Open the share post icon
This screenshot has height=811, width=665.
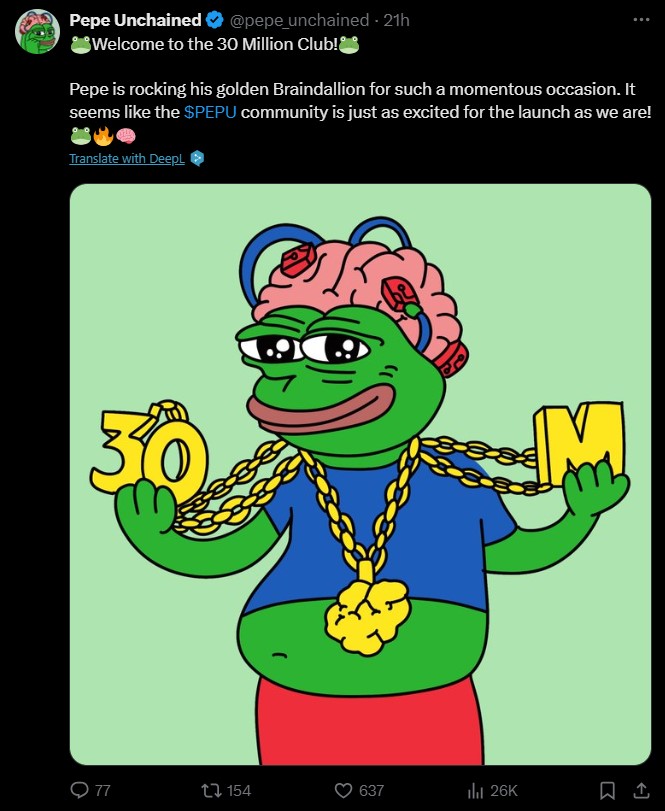641,790
